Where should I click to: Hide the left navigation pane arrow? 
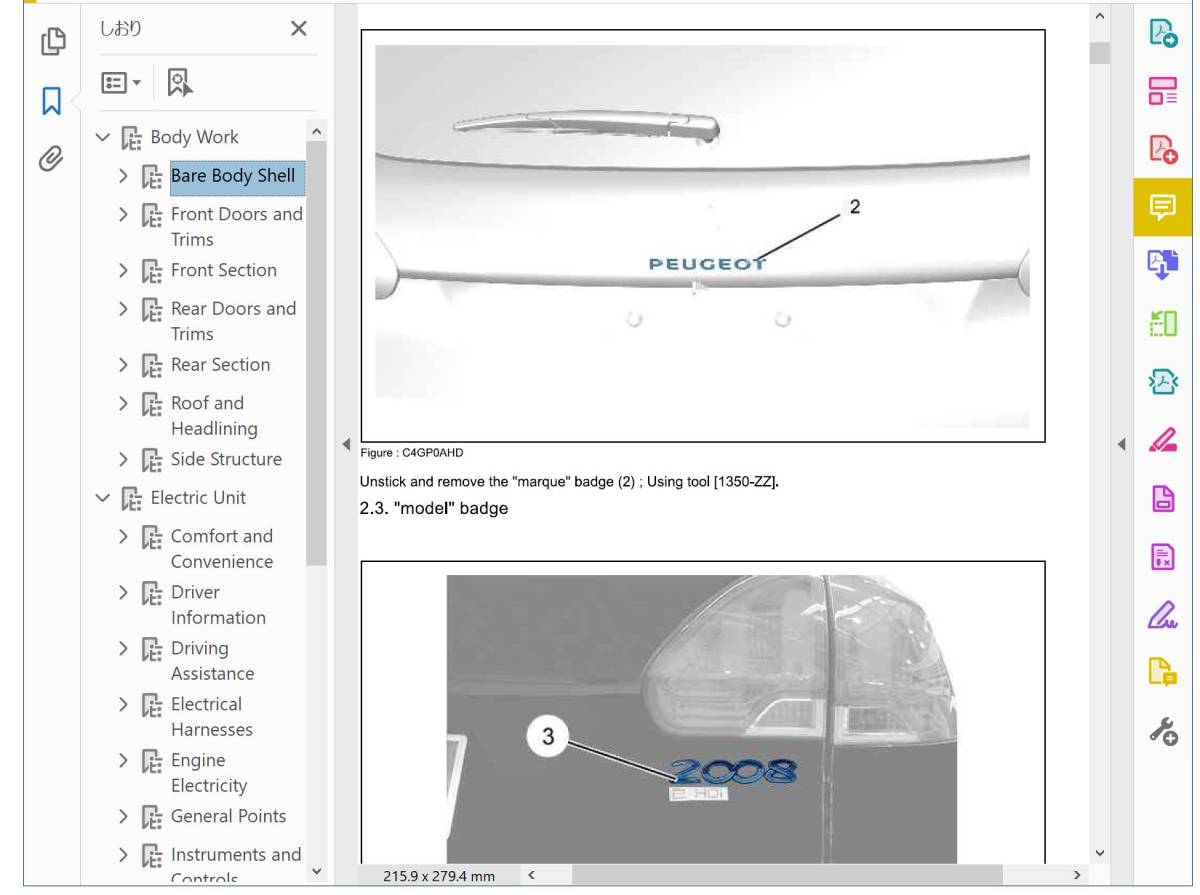pyautogui.click(x=345, y=443)
